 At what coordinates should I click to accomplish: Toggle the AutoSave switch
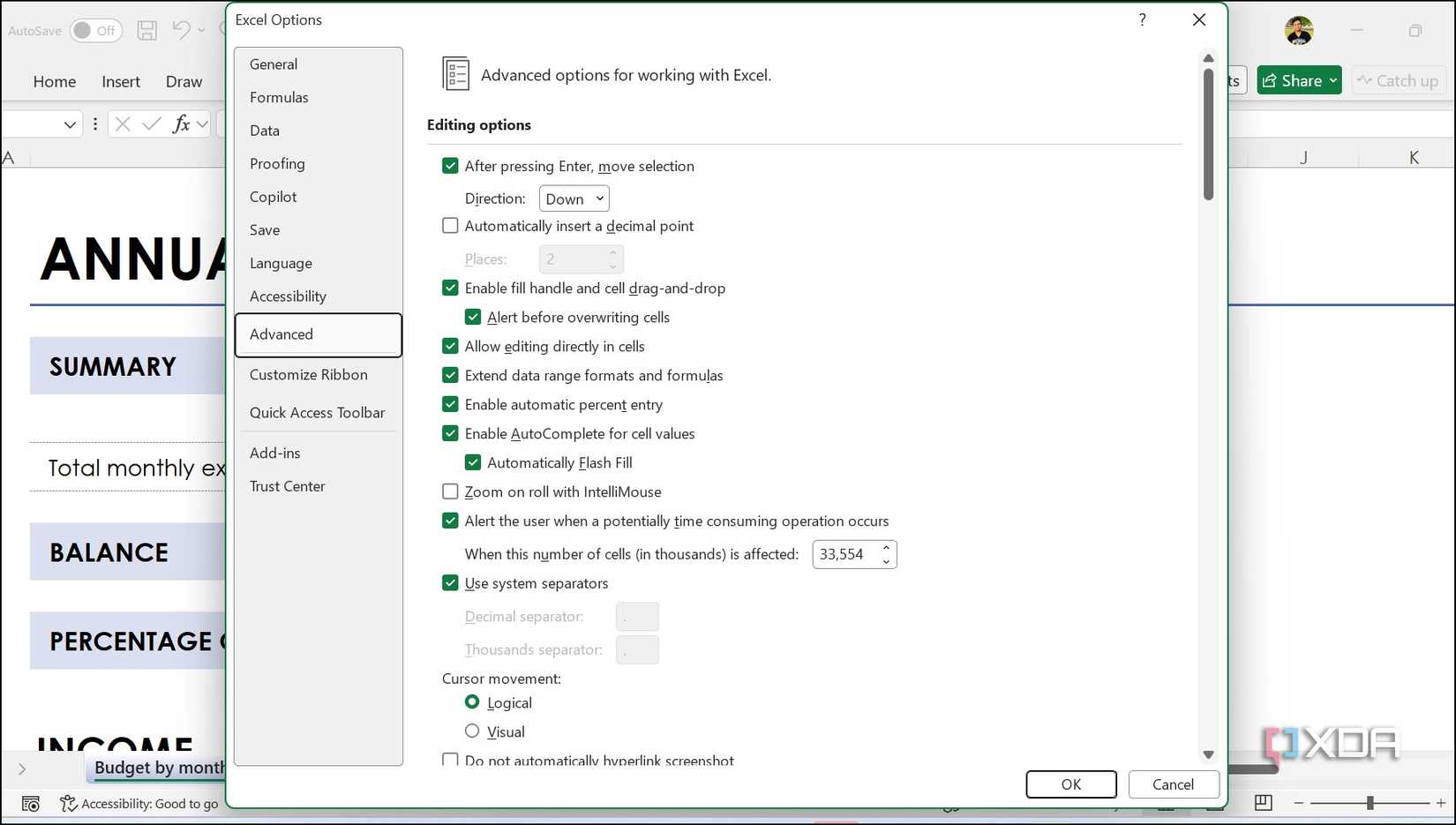pos(96,30)
